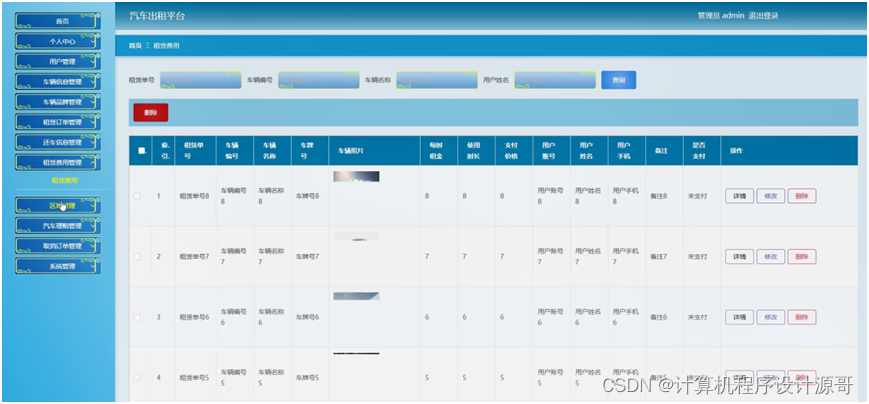Focus the 租赁单号 search field
This screenshot has height=404, width=869.
point(201,80)
